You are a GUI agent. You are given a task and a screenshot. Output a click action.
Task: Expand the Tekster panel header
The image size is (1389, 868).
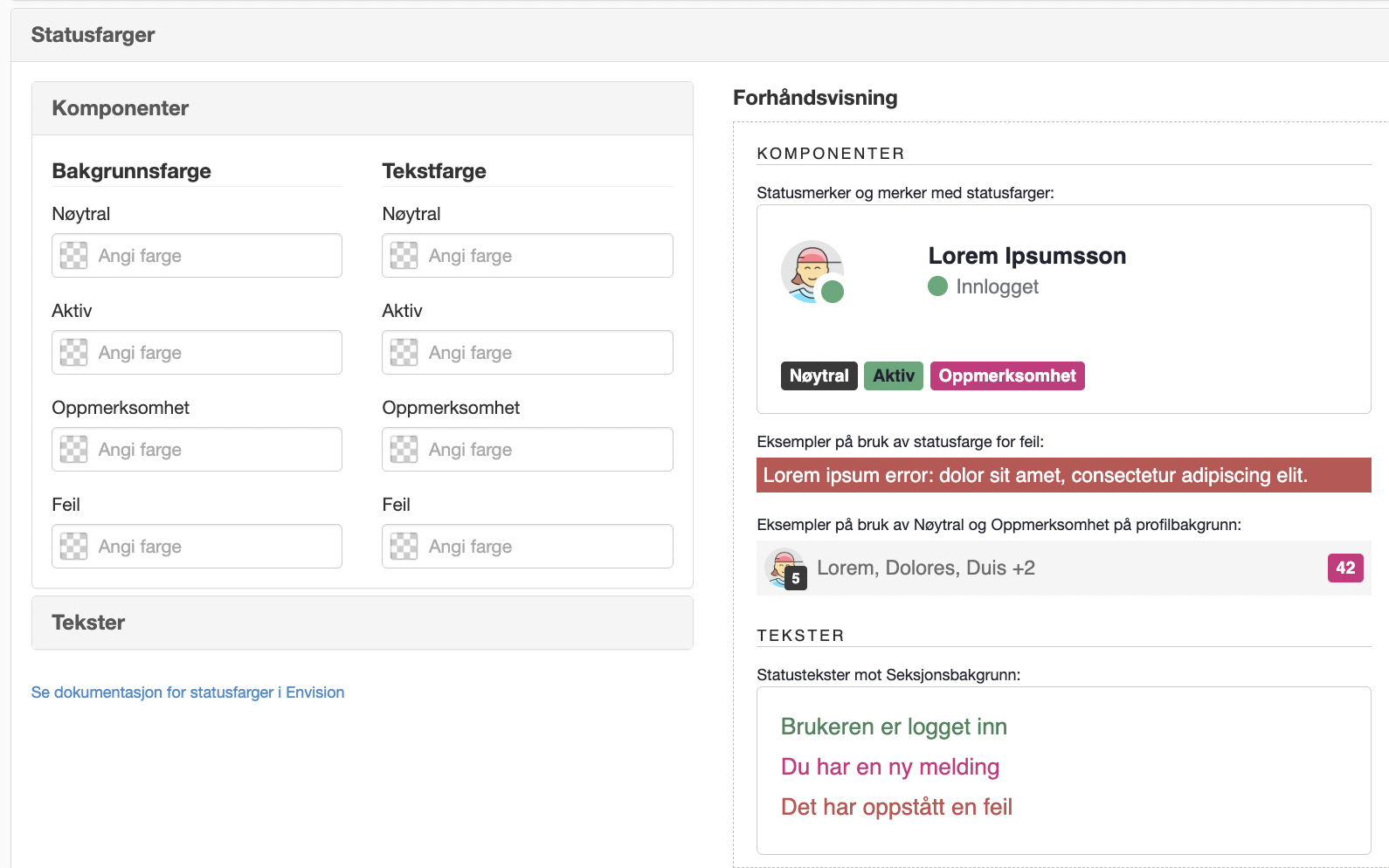[363, 623]
